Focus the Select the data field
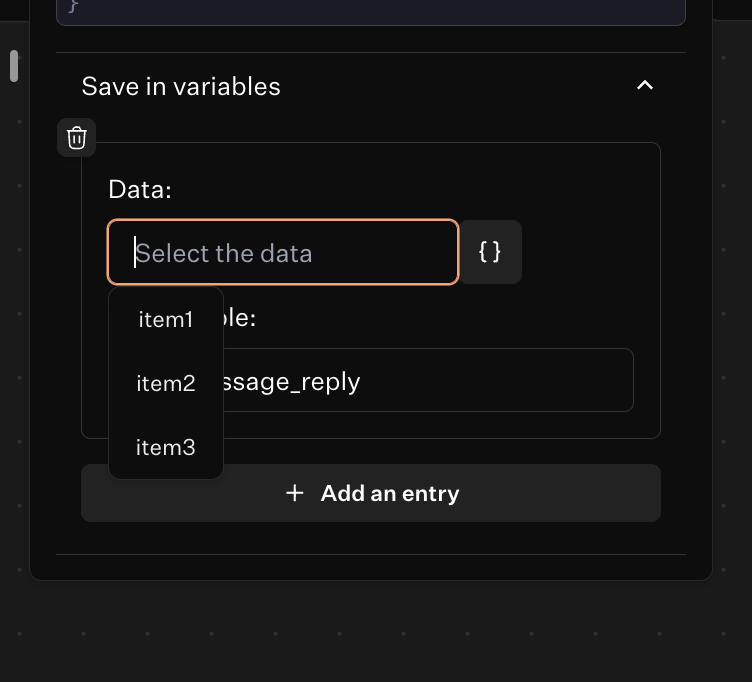The height and width of the screenshot is (682, 752). click(283, 253)
